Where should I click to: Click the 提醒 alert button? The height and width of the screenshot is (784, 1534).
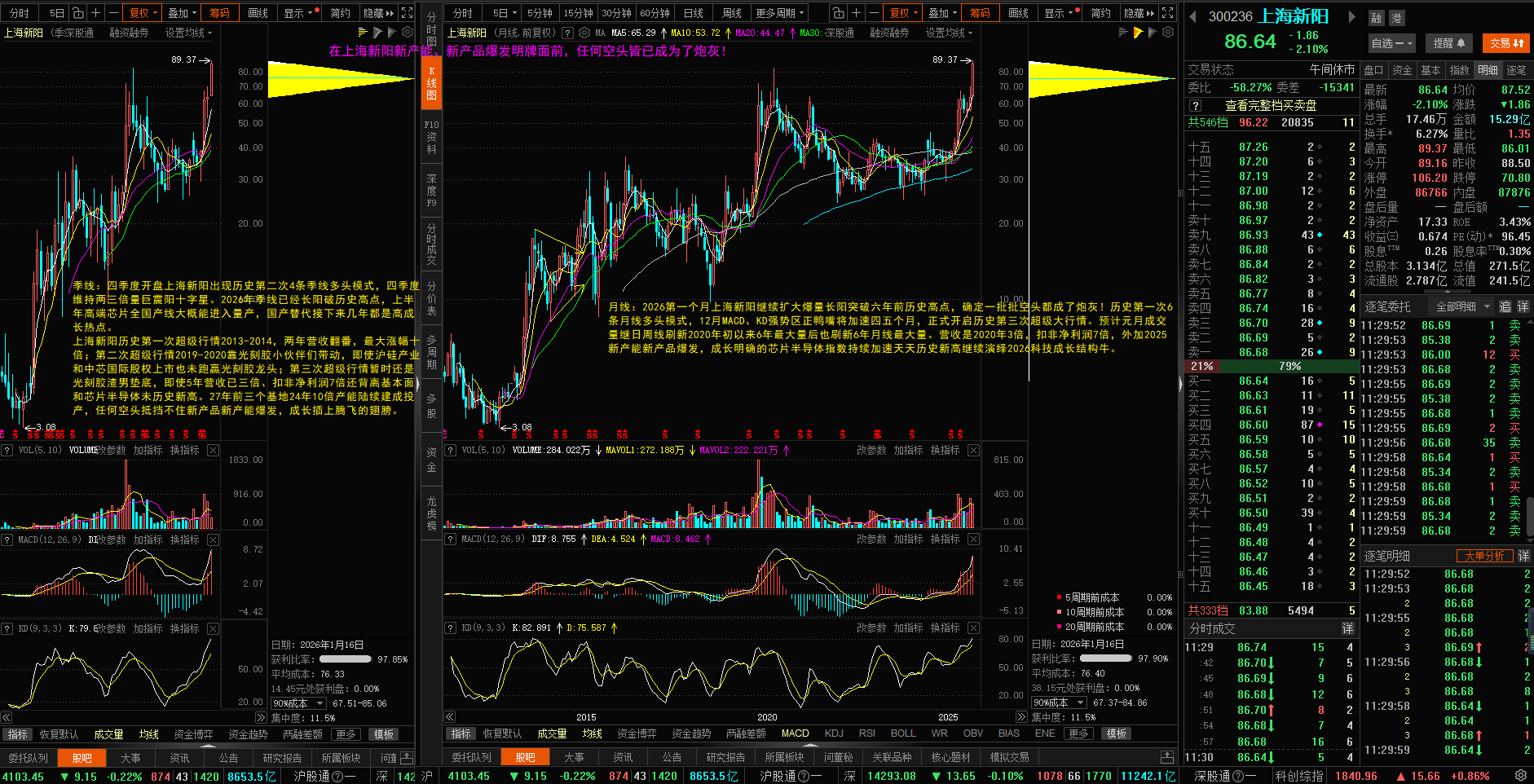1449,43
